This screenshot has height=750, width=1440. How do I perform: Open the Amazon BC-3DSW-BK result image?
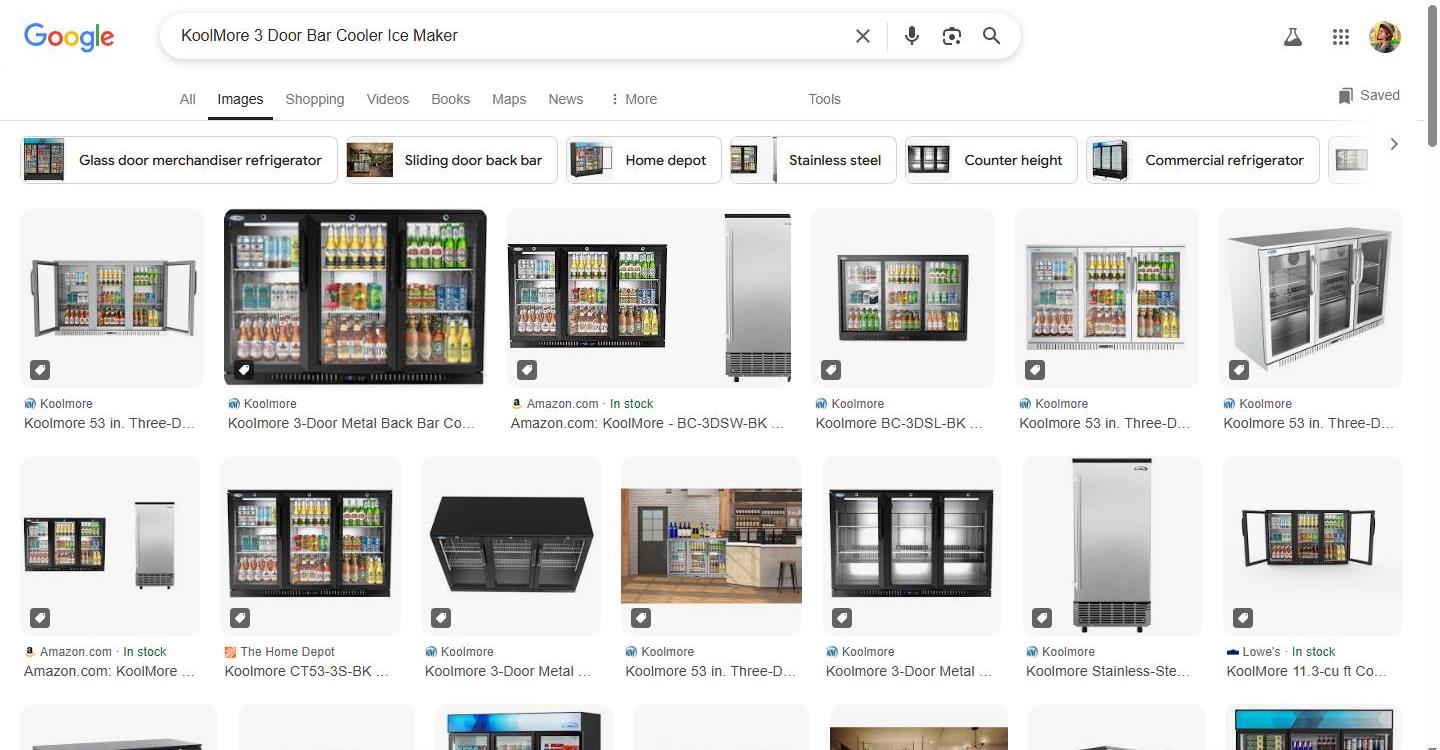[649, 297]
